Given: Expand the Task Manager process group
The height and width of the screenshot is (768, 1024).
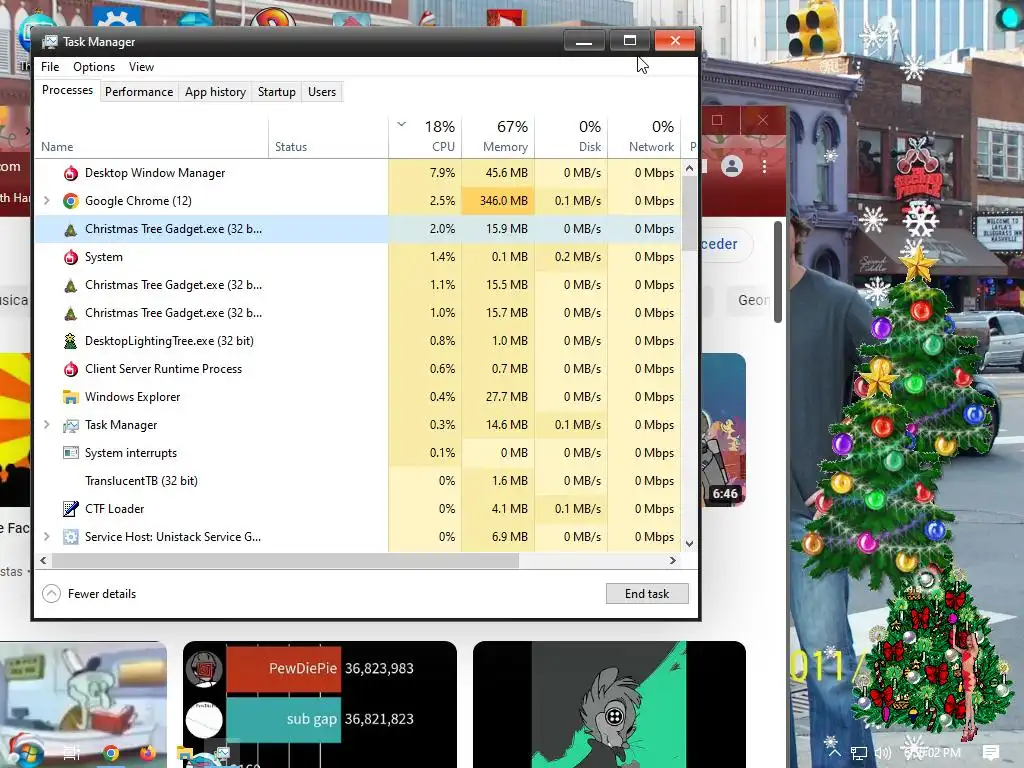Looking at the screenshot, I should 46,425.
